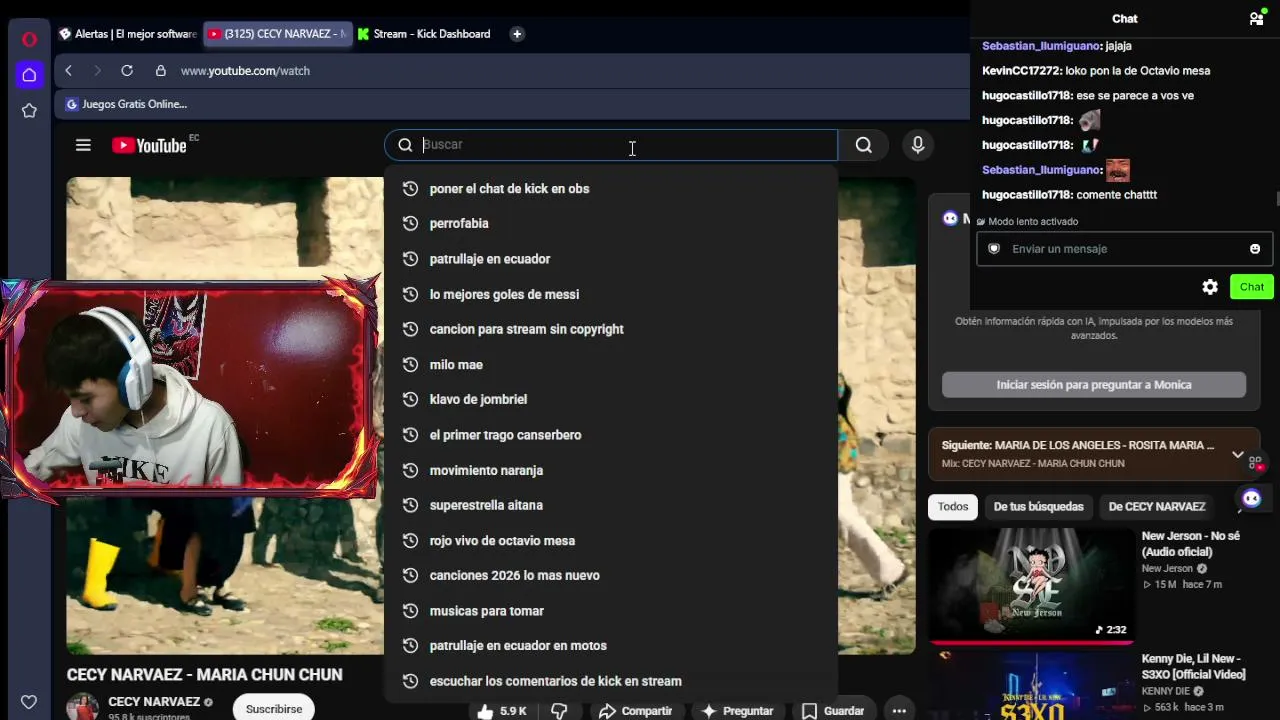Viewport: 1280px width, 720px height.
Task: Go back with the browser back arrow
Action: pyautogui.click(x=68, y=71)
